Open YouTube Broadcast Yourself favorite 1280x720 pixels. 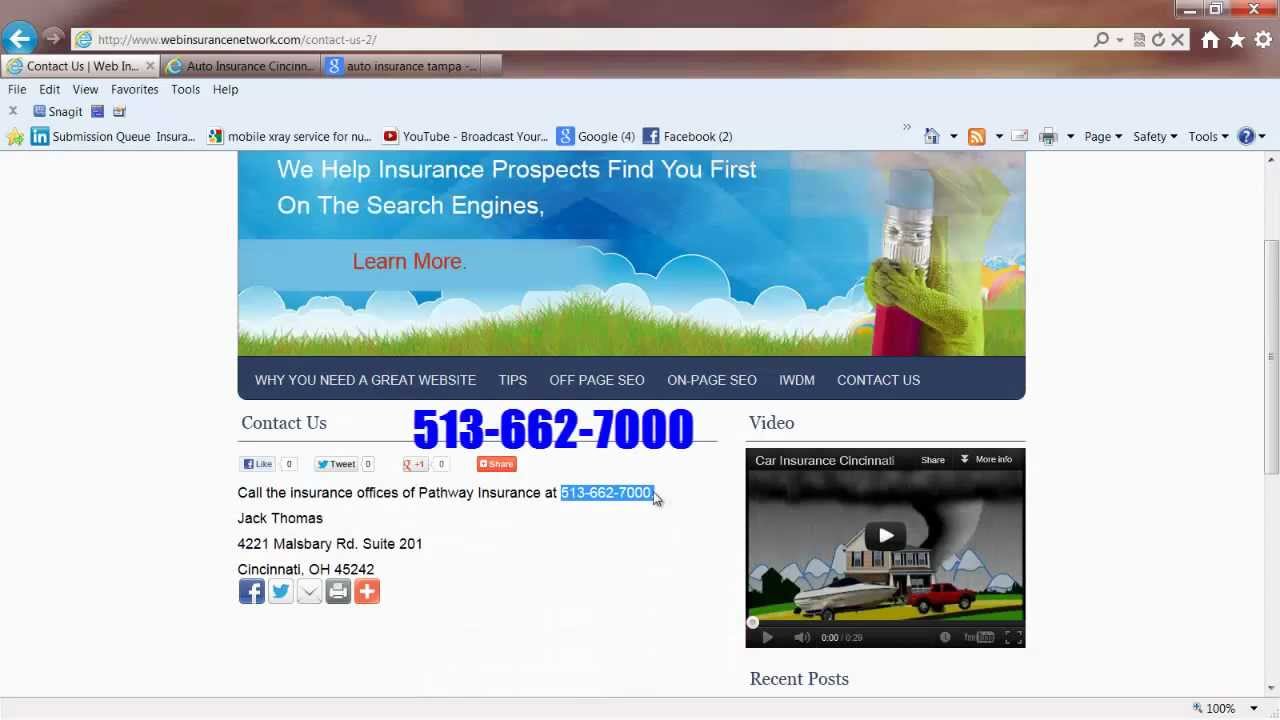coord(465,136)
